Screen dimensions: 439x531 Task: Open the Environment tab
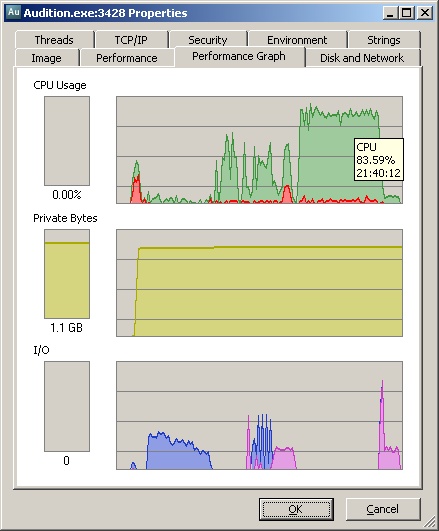pyautogui.click(x=297, y=40)
